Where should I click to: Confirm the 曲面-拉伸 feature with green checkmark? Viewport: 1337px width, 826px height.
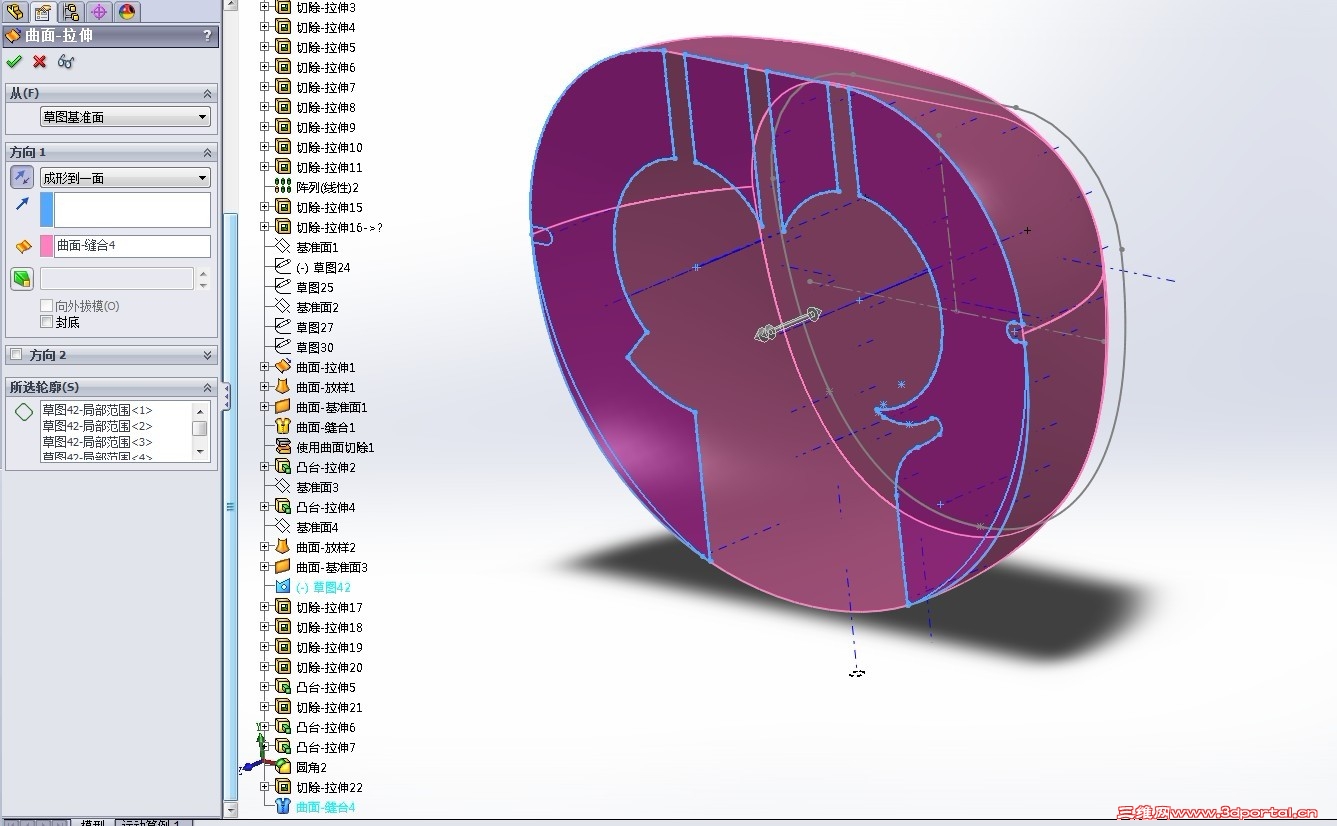click(x=14, y=62)
